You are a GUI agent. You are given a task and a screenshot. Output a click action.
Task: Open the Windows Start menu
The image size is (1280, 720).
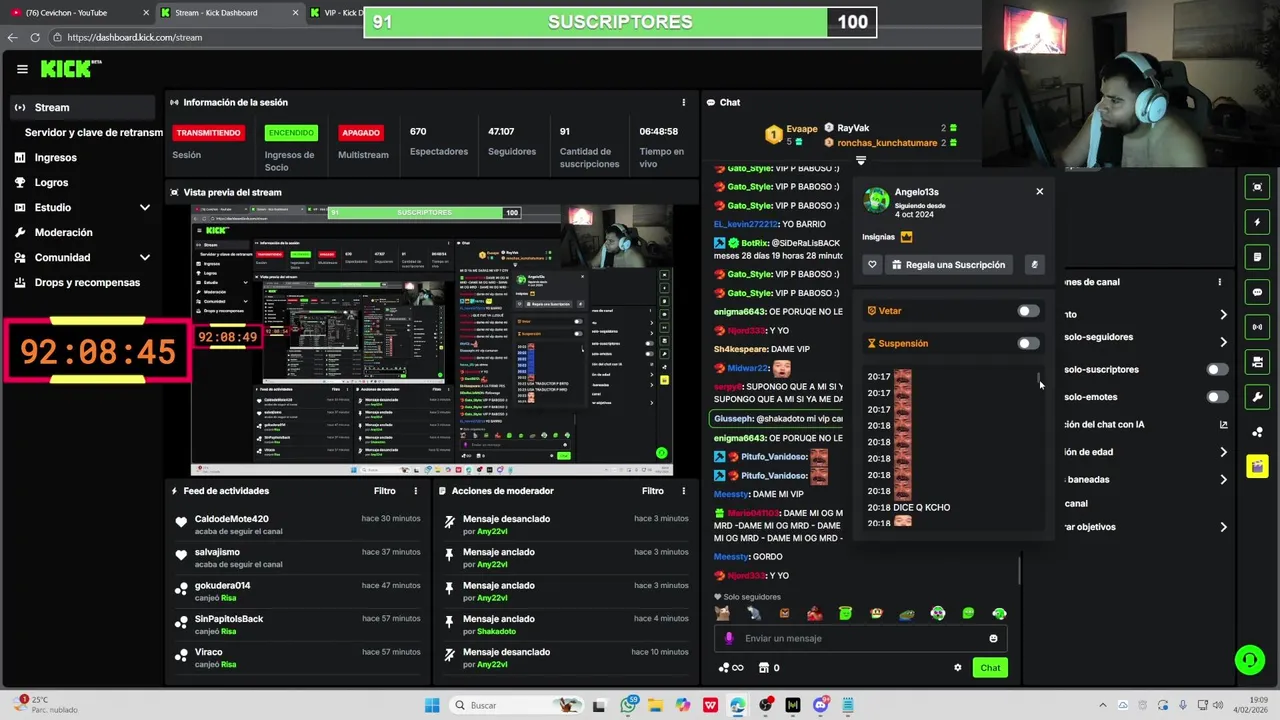(432, 705)
